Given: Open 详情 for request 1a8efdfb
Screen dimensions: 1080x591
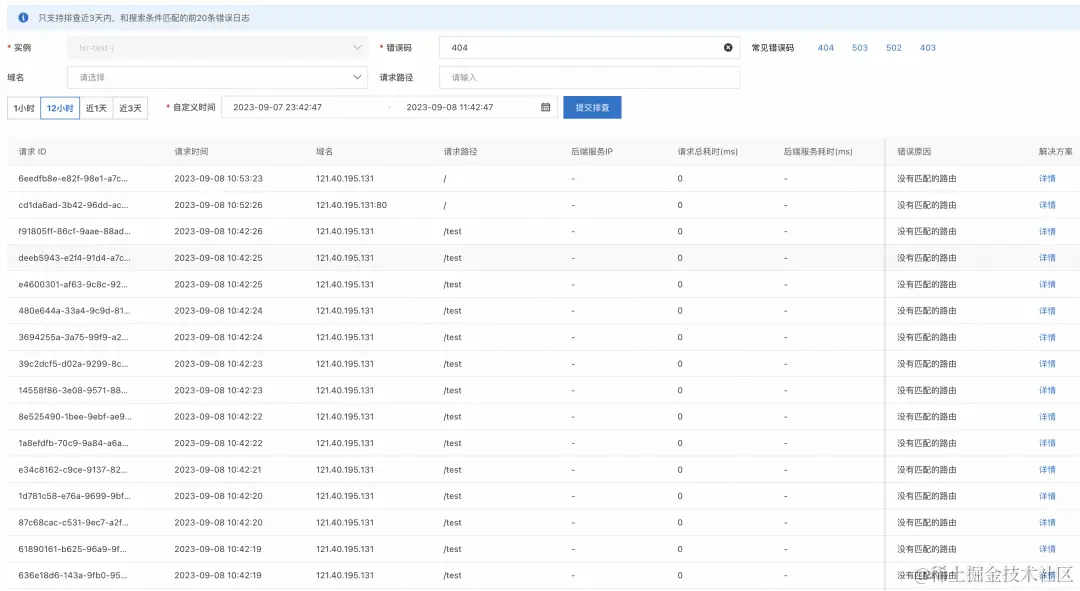Looking at the screenshot, I should [x=1047, y=443].
